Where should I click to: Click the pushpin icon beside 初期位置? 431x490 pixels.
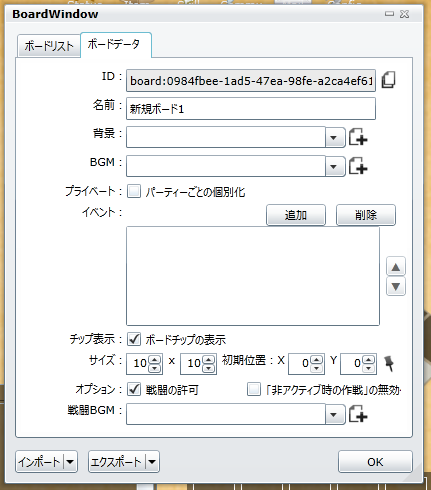(389, 363)
